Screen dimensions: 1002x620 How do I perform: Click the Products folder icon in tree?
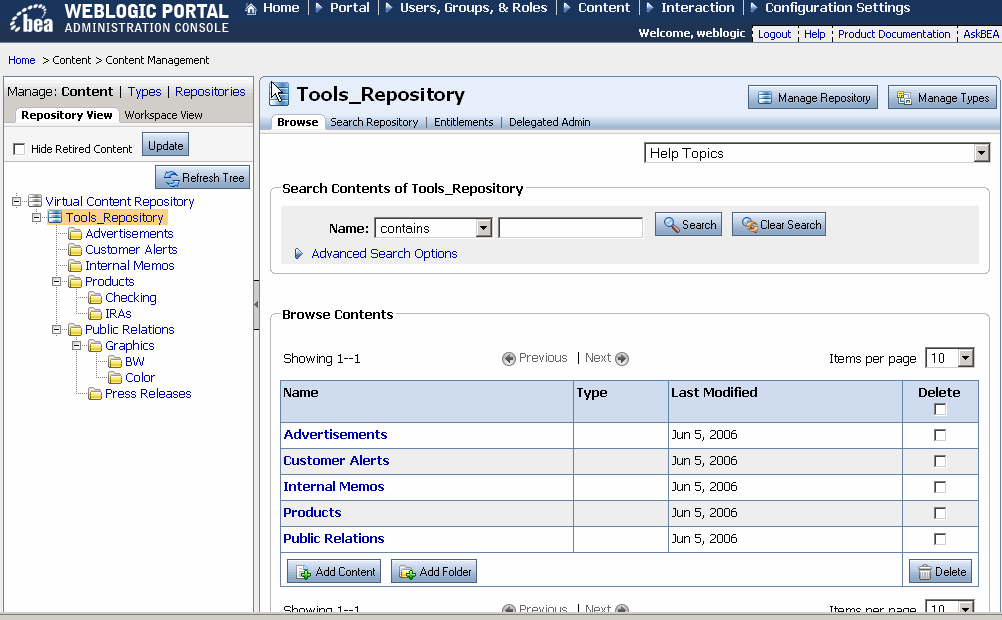tap(75, 282)
